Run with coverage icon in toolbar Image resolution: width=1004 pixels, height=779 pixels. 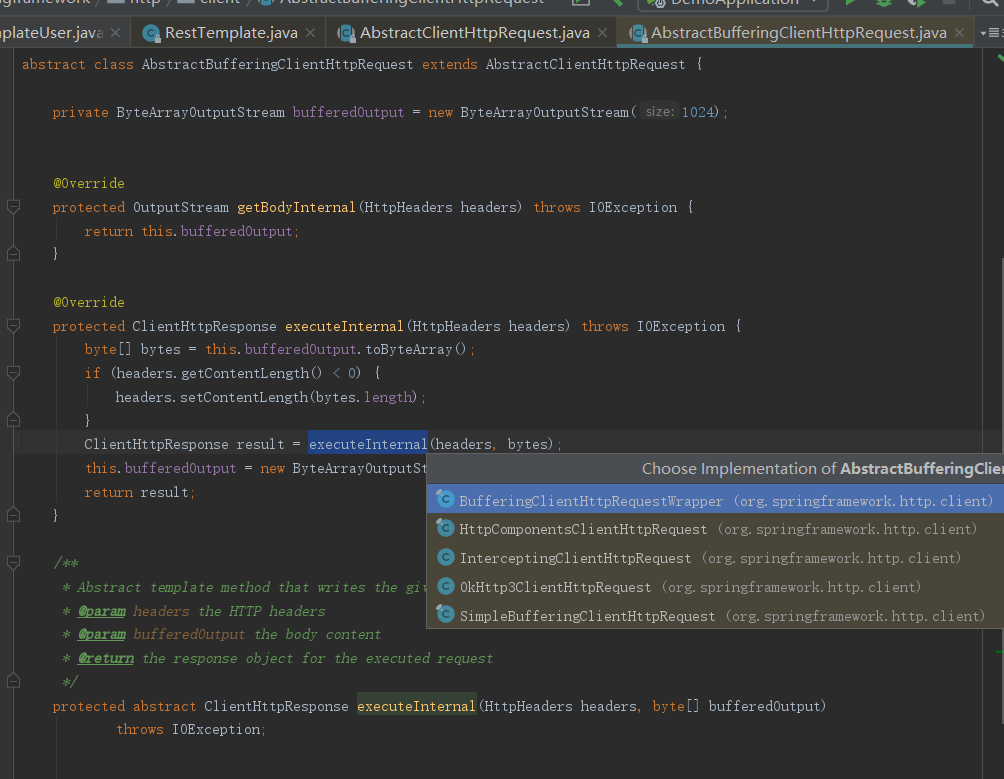(x=917, y=3)
